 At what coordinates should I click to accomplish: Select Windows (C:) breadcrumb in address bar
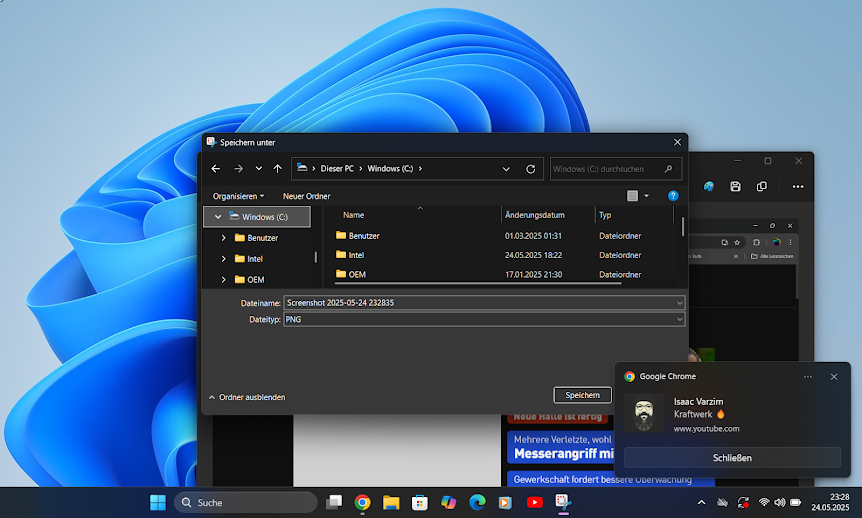pyautogui.click(x=390, y=169)
